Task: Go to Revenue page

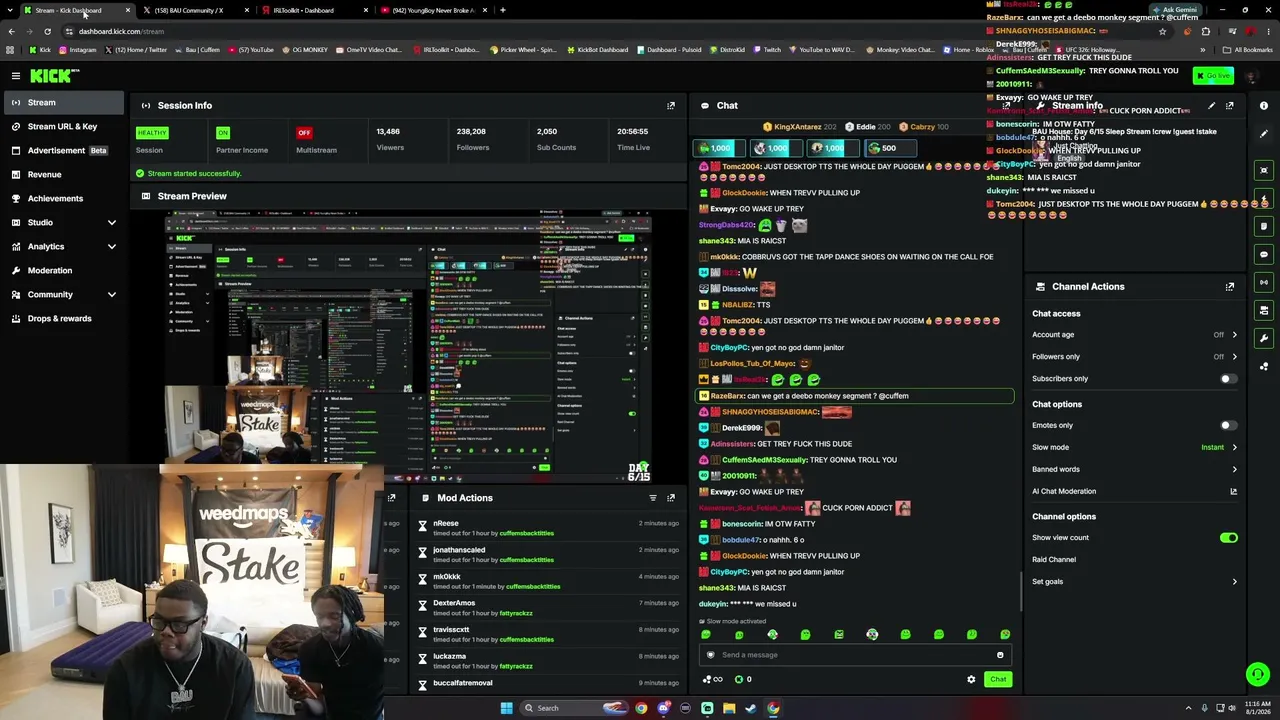Action: click(x=63, y=174)
